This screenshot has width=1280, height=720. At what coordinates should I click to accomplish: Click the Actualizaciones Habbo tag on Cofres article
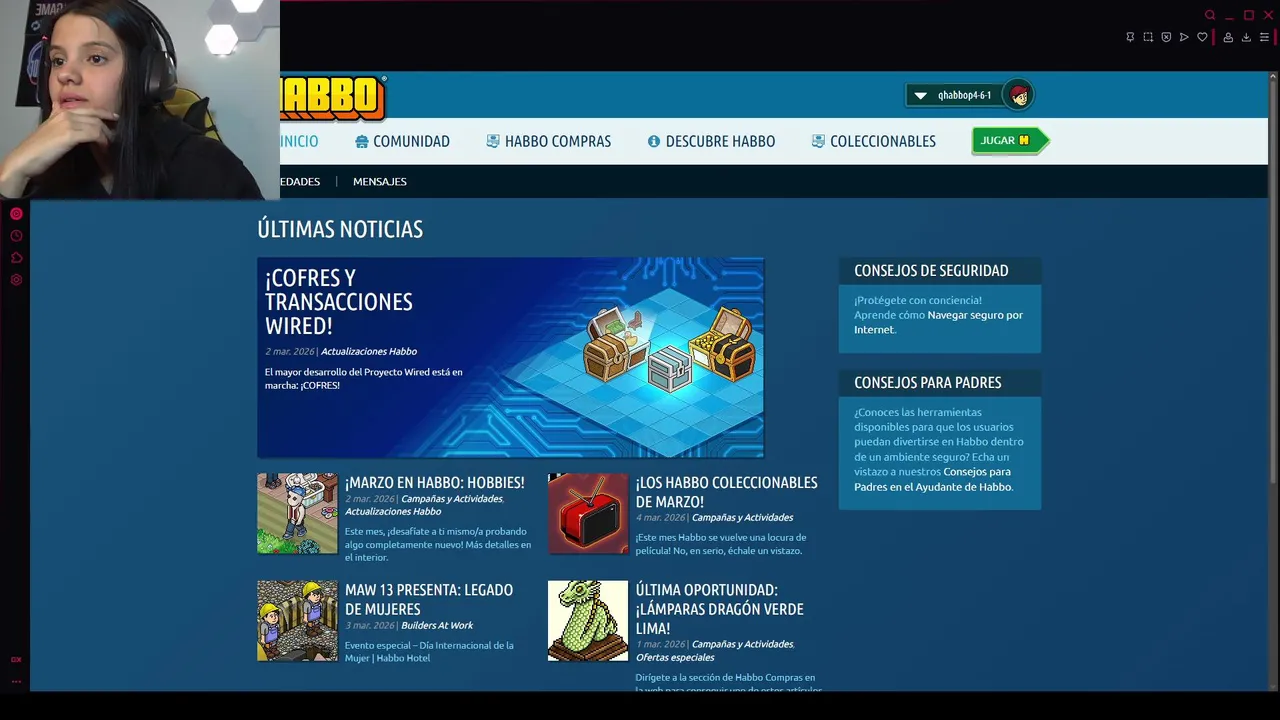[x=369, y=351]
